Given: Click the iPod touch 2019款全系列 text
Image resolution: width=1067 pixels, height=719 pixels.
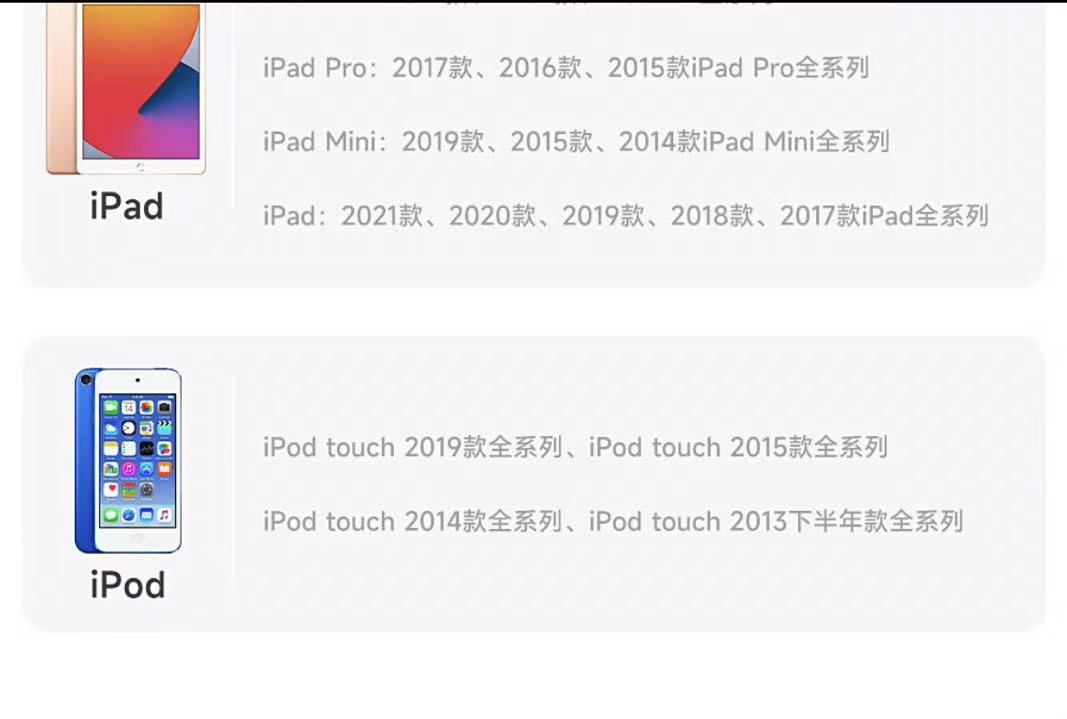Looking at the screenshot, I should [x=413, y=448].
